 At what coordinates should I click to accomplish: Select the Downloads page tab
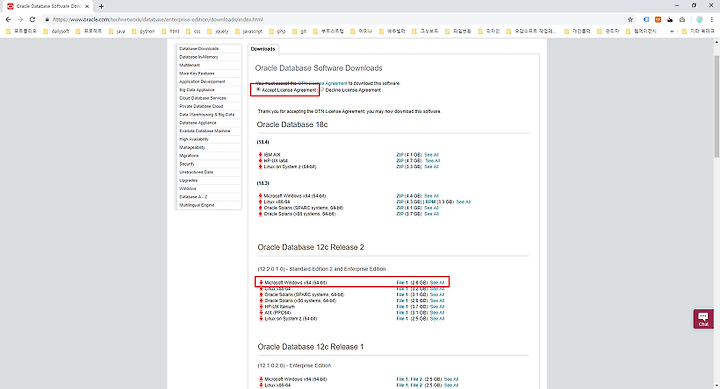[x=263, y=49]
